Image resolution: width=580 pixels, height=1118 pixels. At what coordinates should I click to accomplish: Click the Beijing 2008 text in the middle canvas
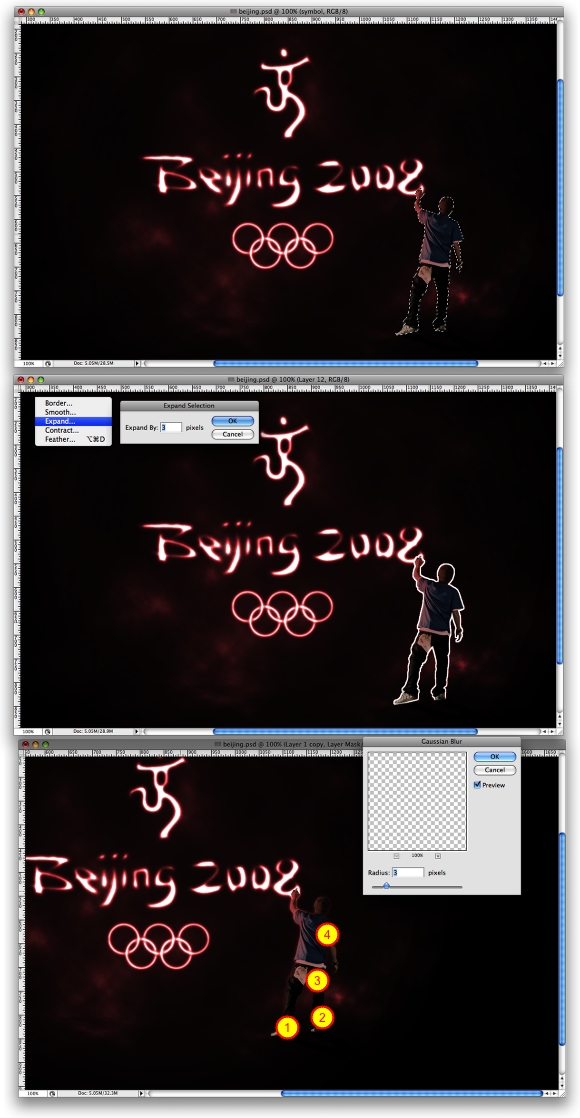tap(283, 550)
